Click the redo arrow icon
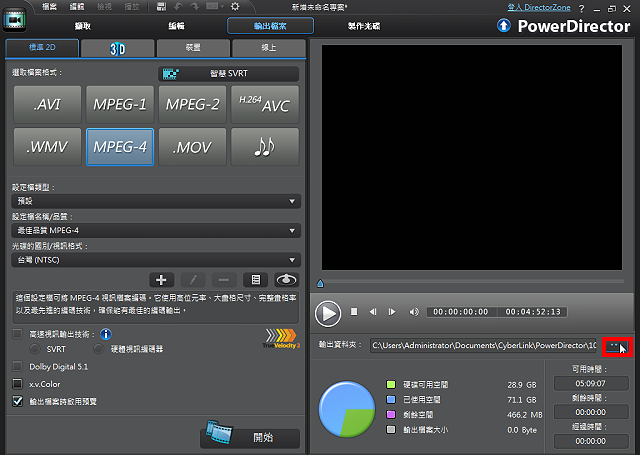Viewport: 640px width, 455px height. click(x=195, y=7)
